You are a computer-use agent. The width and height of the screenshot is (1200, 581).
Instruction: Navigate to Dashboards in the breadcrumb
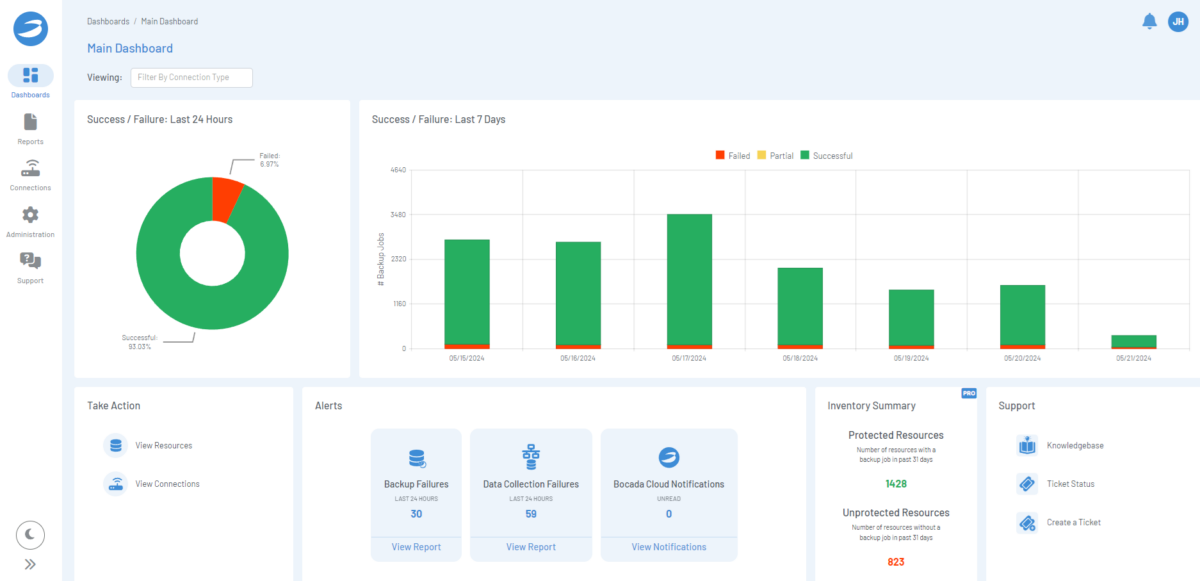(x=108, y=20)
